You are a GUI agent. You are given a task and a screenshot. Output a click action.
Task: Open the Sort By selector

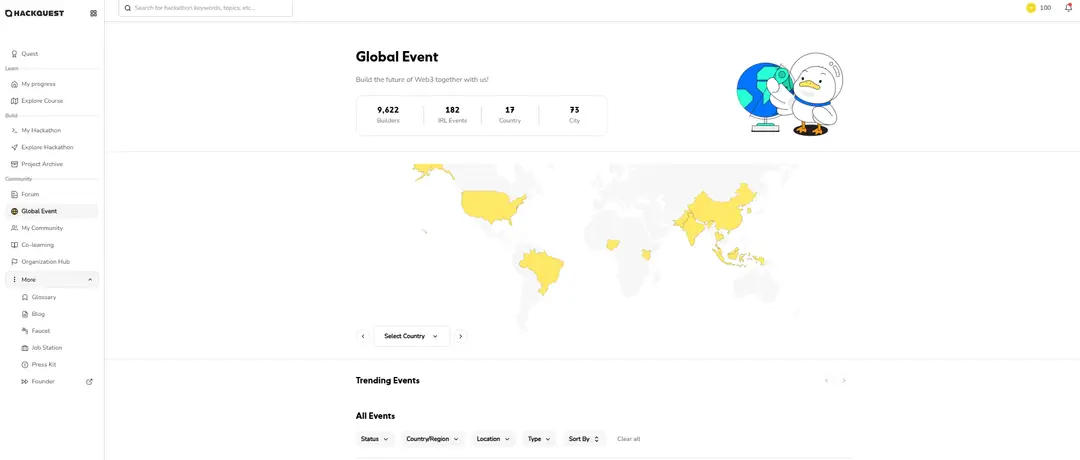coord(584,439)
